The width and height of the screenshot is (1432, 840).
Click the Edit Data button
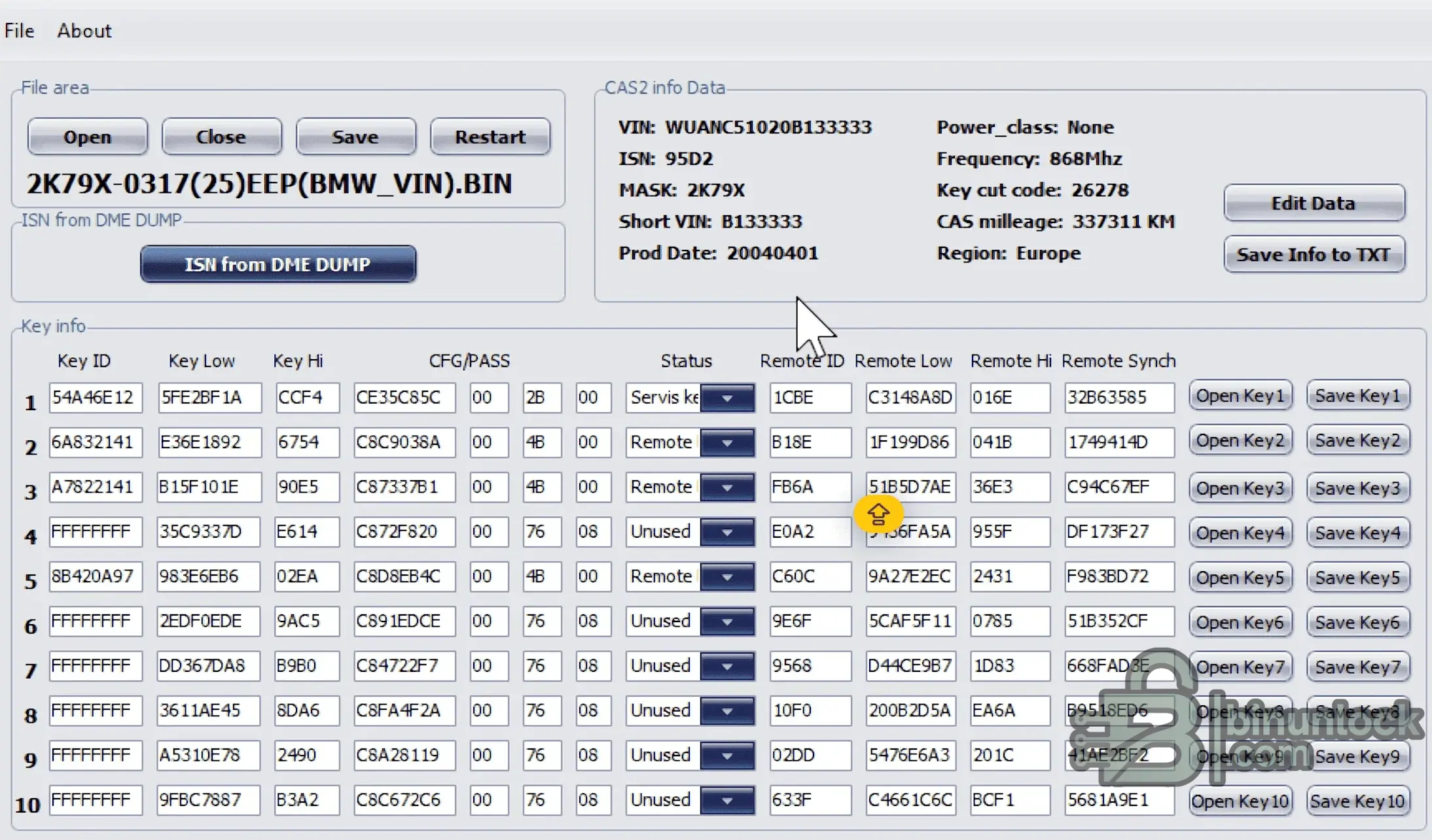tap(1314, 203)
